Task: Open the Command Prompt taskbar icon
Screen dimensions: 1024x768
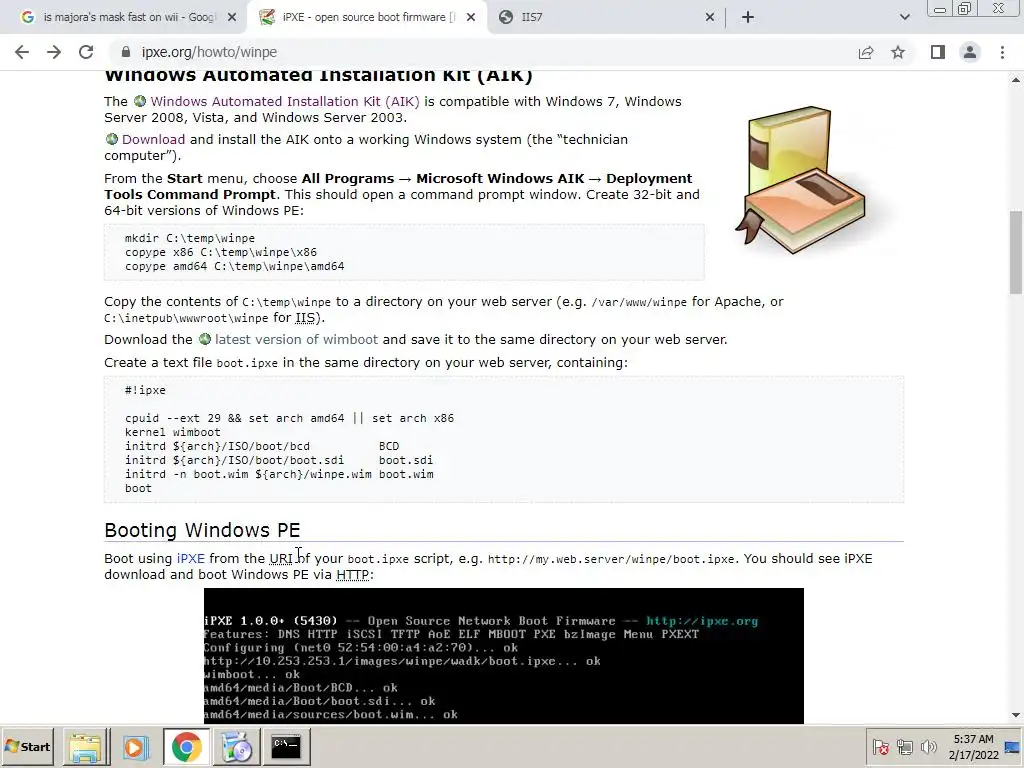Action: 286,747
